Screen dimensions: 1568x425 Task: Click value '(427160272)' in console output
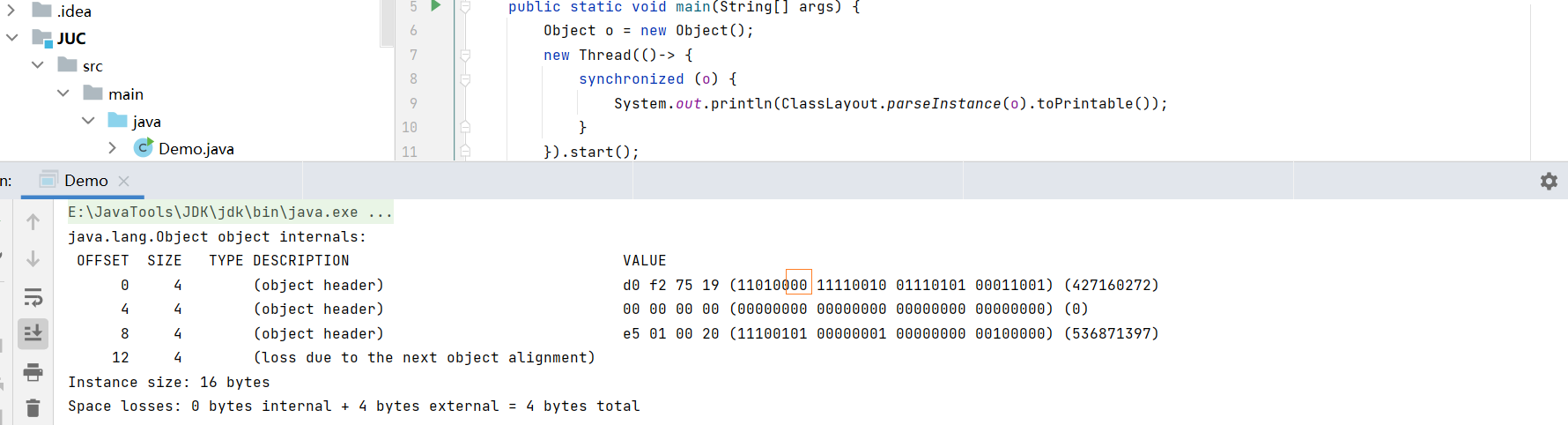tap(1112, 286)
